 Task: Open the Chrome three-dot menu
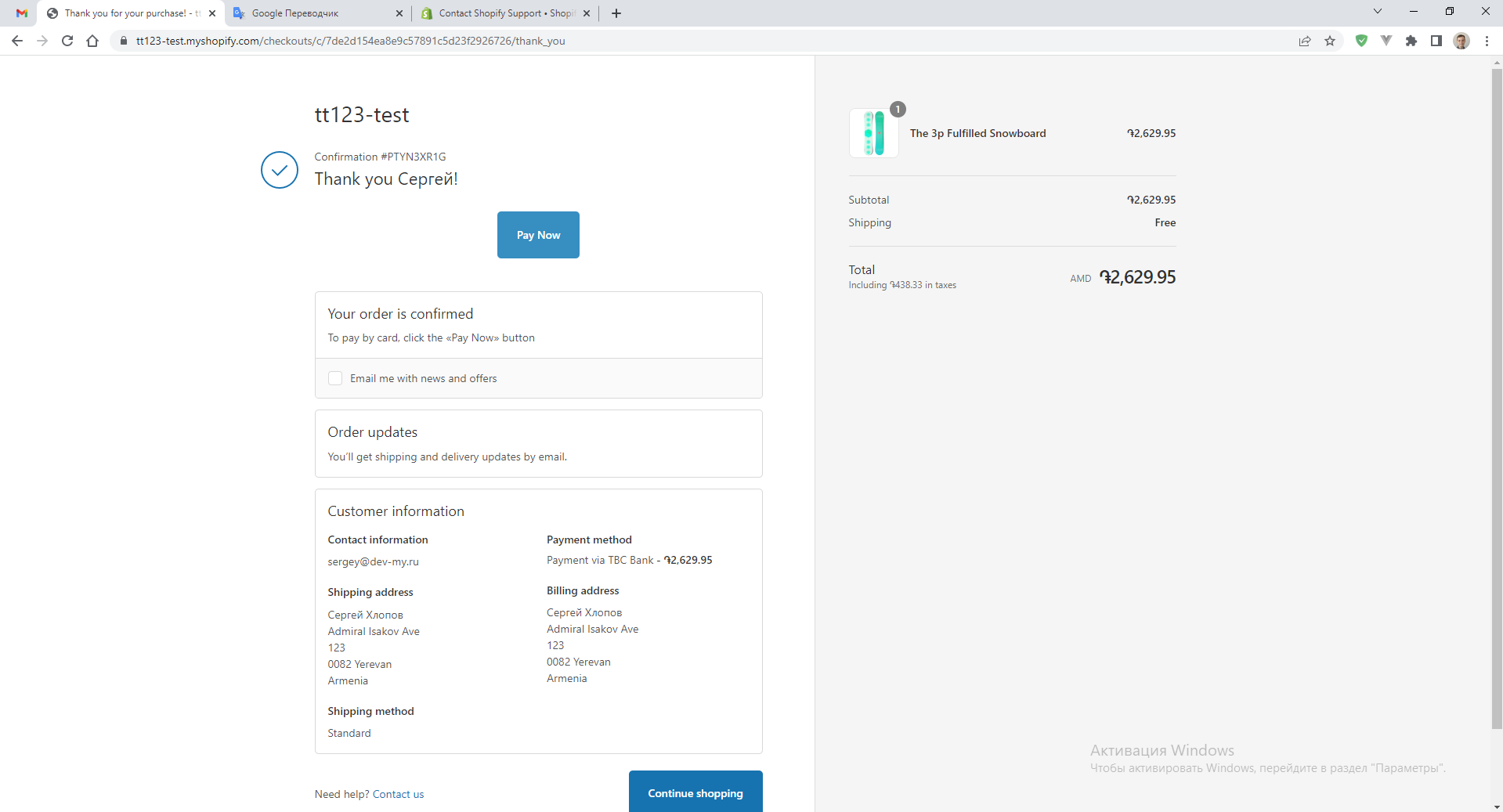1487,41
